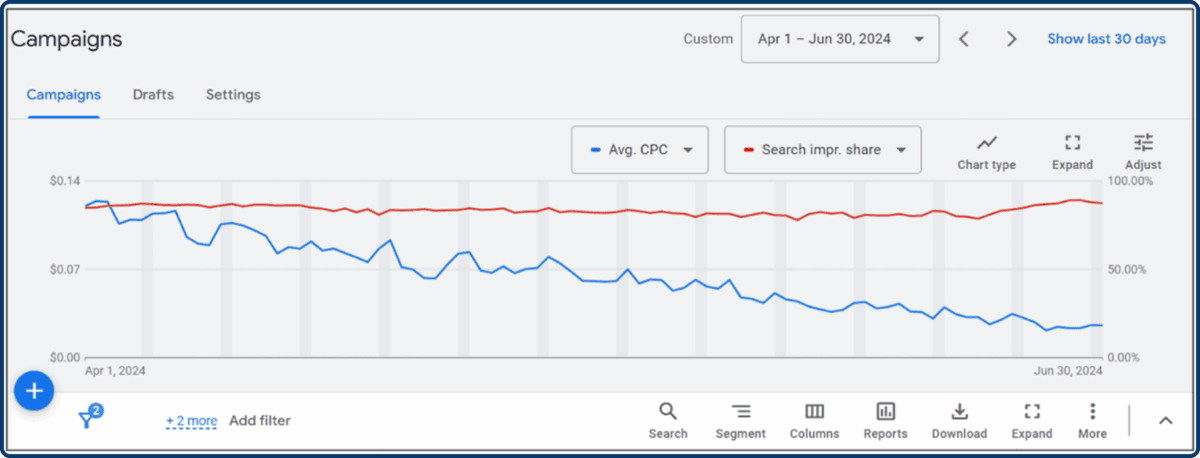Open the Columns icon

[814, 411]
